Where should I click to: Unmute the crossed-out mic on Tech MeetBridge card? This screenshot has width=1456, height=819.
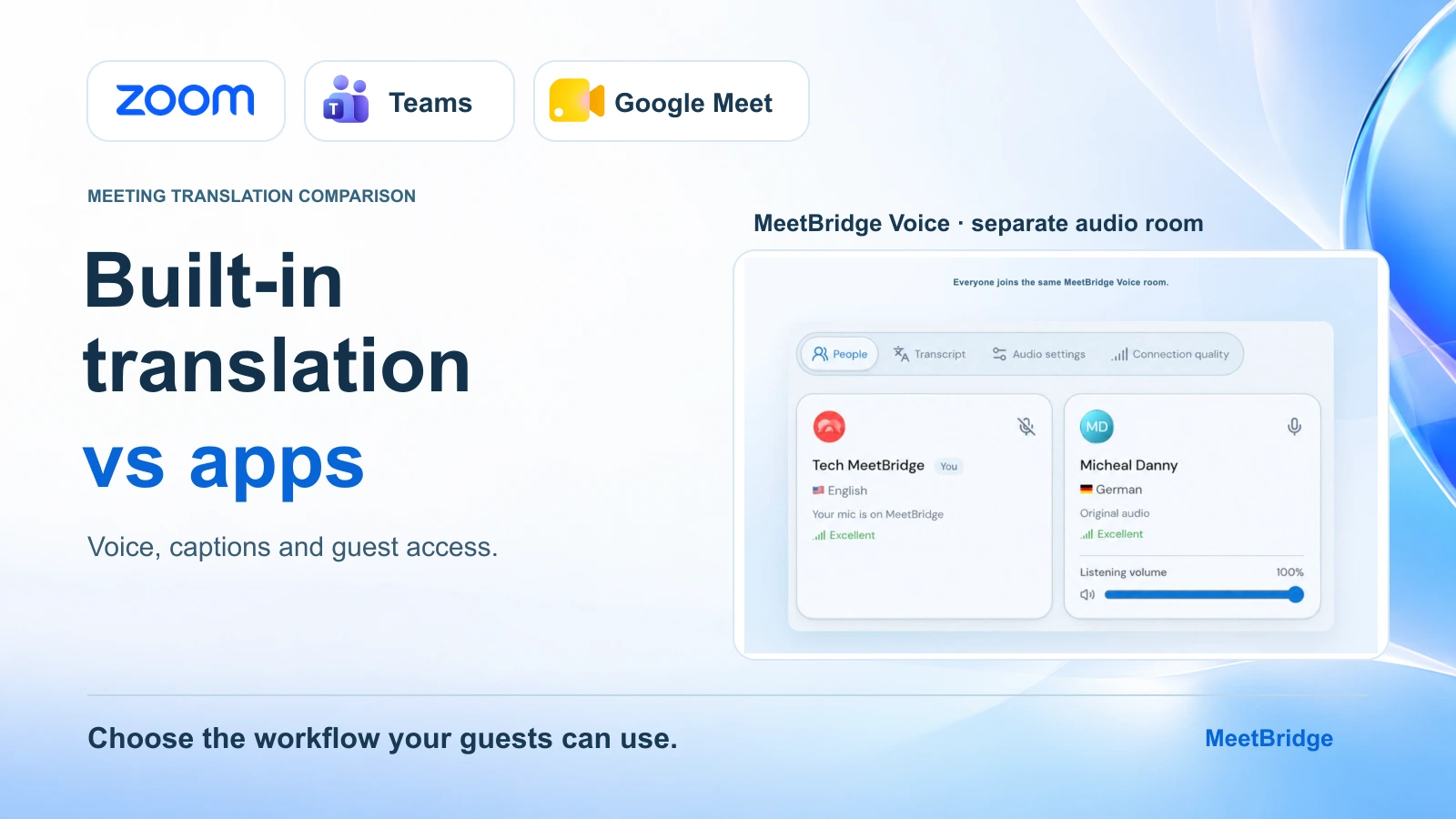pyautogui.click(x=1026, y=426)
